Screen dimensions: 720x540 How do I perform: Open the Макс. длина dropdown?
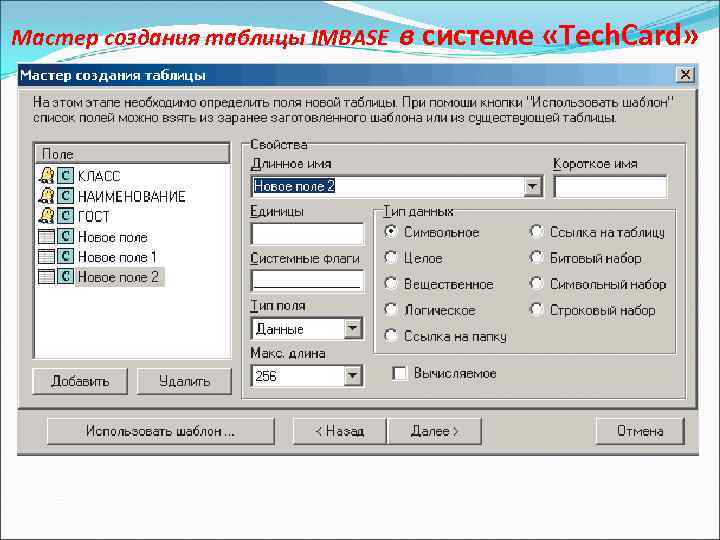(x=353, y=376)
